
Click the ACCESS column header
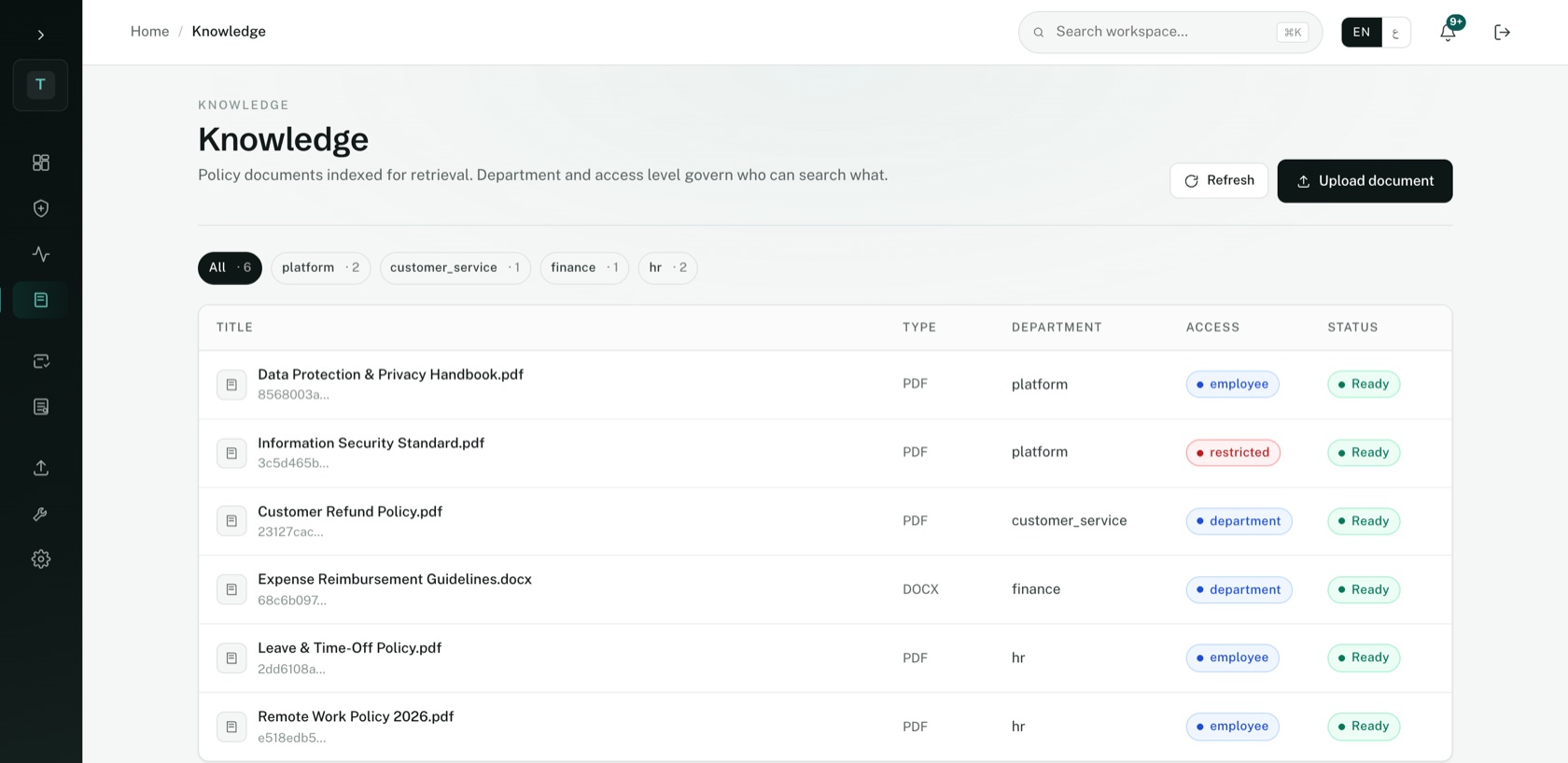[1212, 327]
